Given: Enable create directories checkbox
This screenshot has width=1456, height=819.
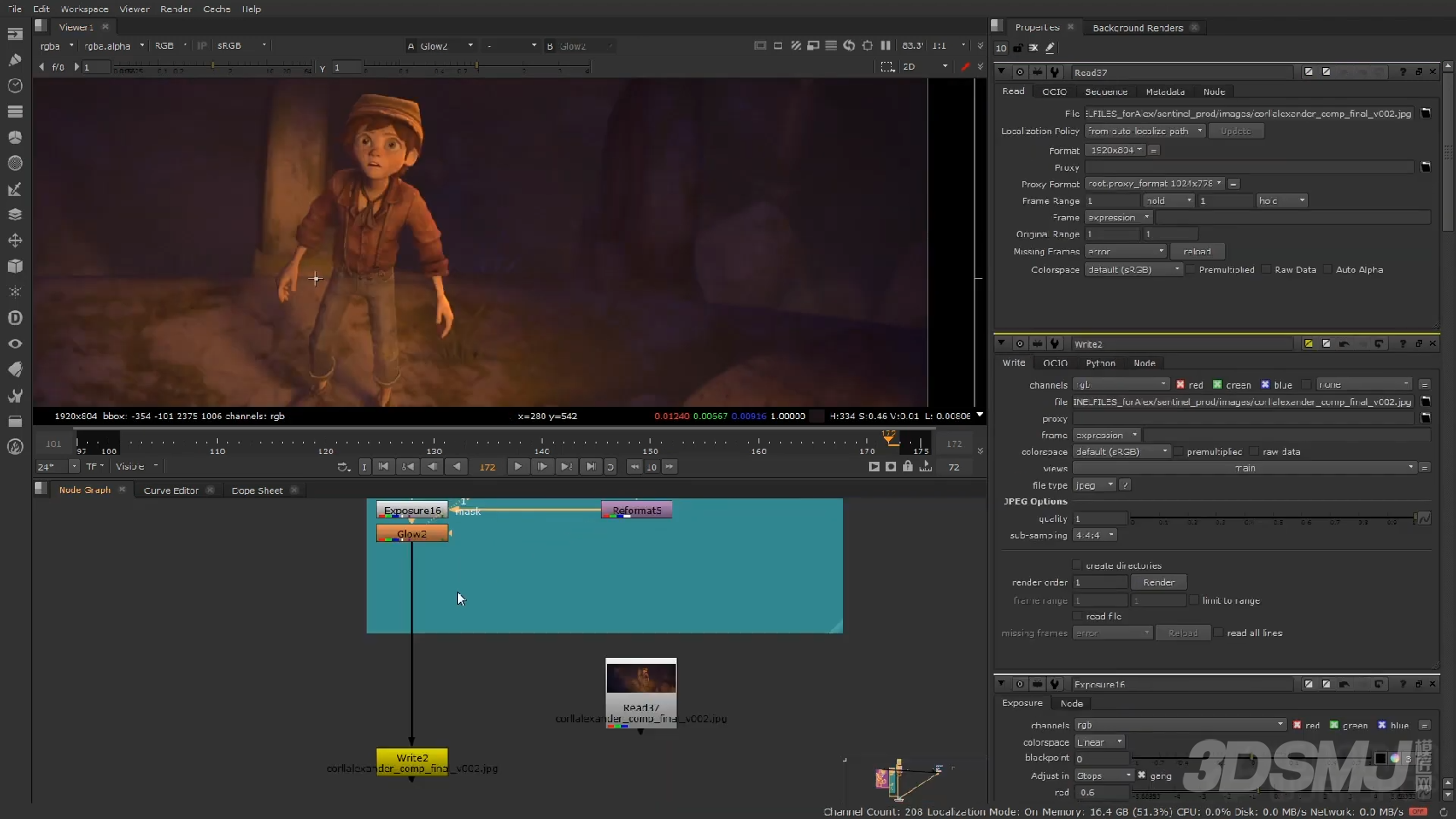Looking at the screenshot, I should [1077, 565].
